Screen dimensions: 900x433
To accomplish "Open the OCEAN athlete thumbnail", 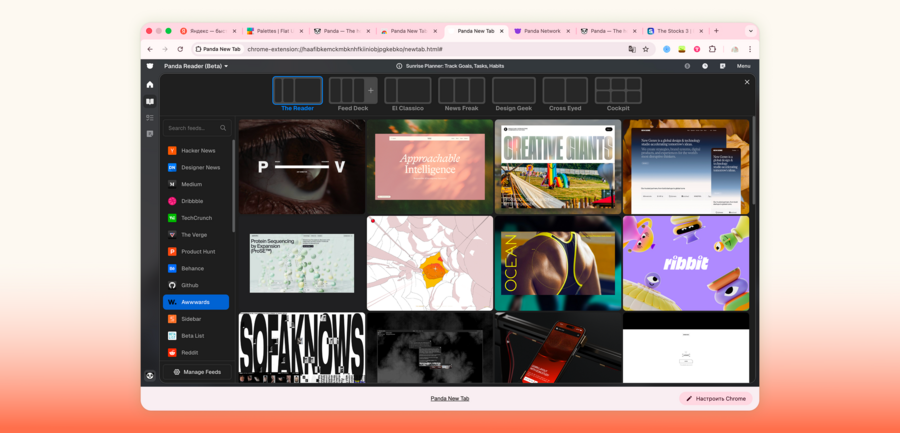I will [558, 263].
